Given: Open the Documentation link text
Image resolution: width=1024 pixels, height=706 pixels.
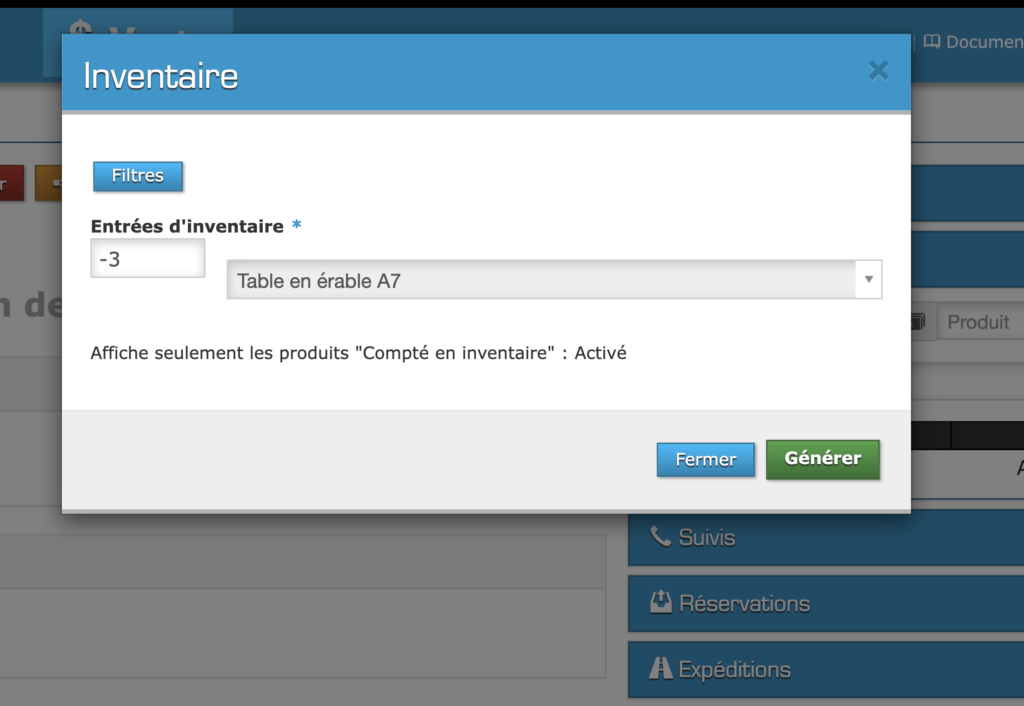Looking at the screenshot, I should click(x=984, y=42).
